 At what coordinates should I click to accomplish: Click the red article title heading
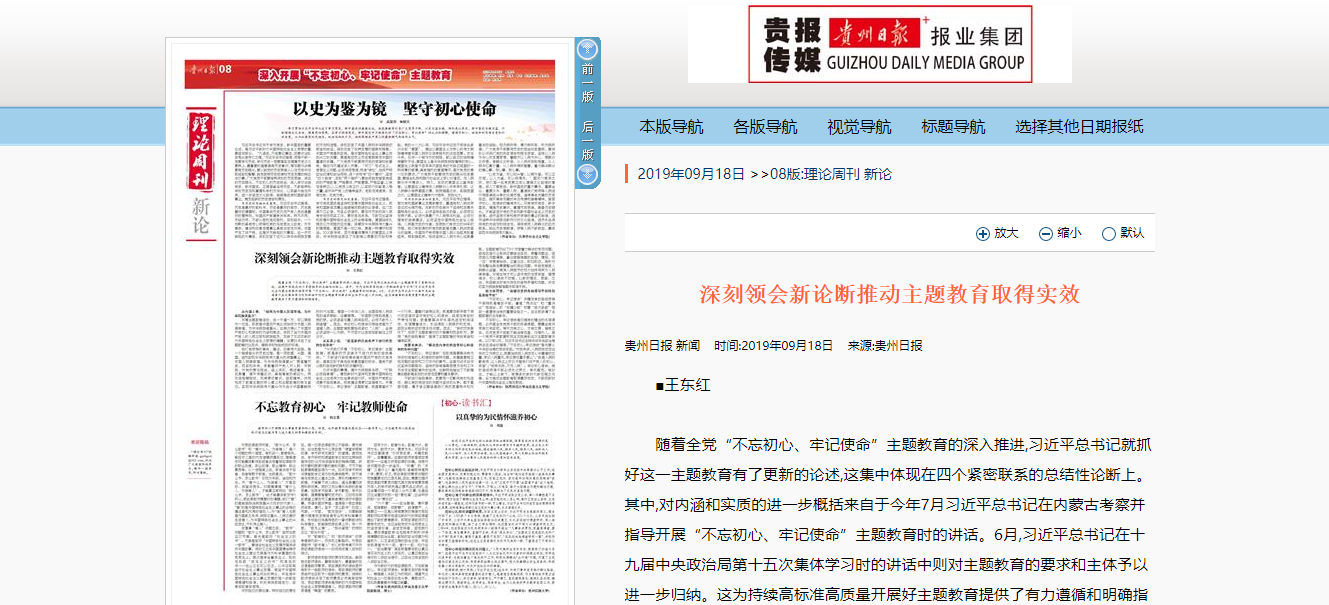[889, 294]
